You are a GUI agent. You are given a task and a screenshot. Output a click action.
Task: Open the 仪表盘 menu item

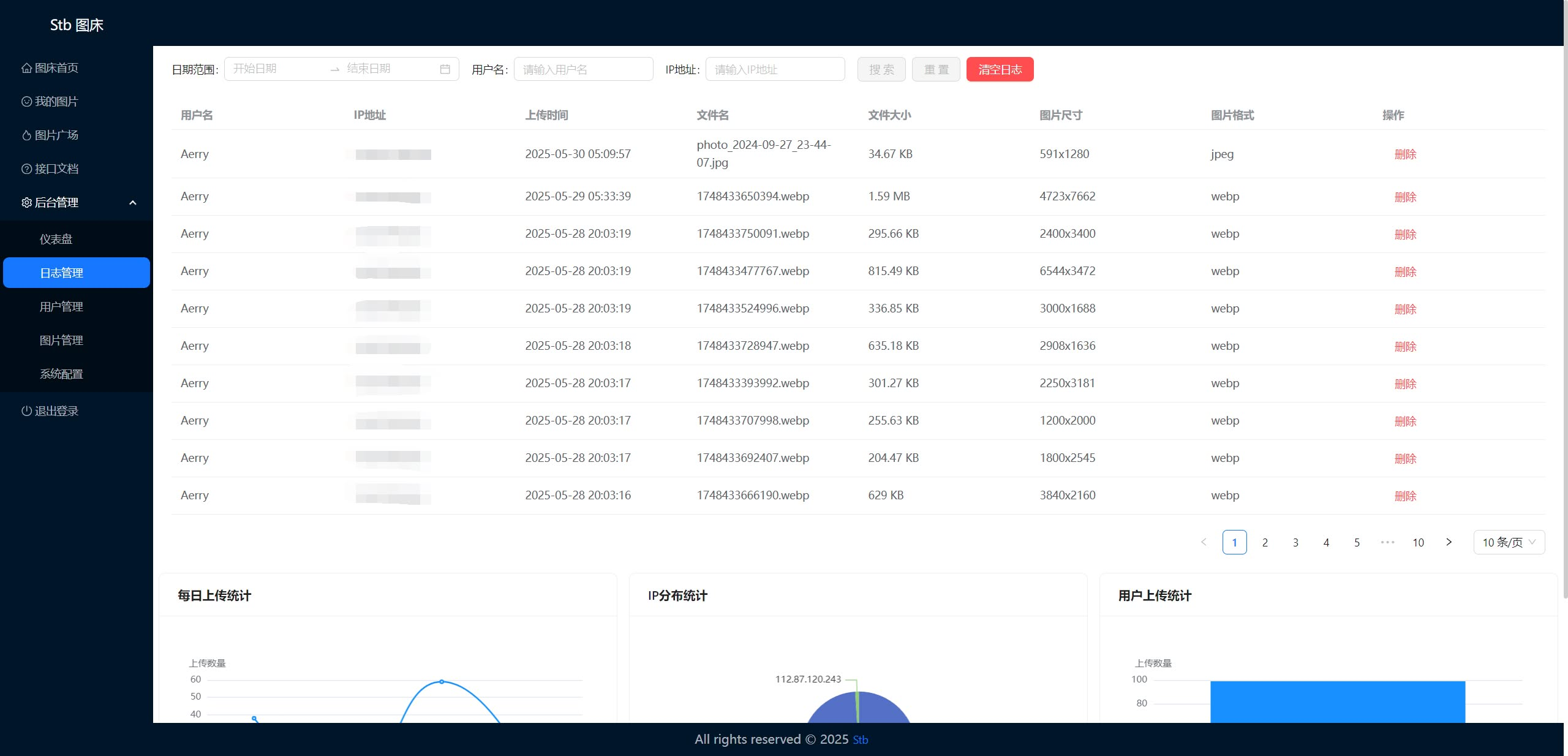click(56, 239)
